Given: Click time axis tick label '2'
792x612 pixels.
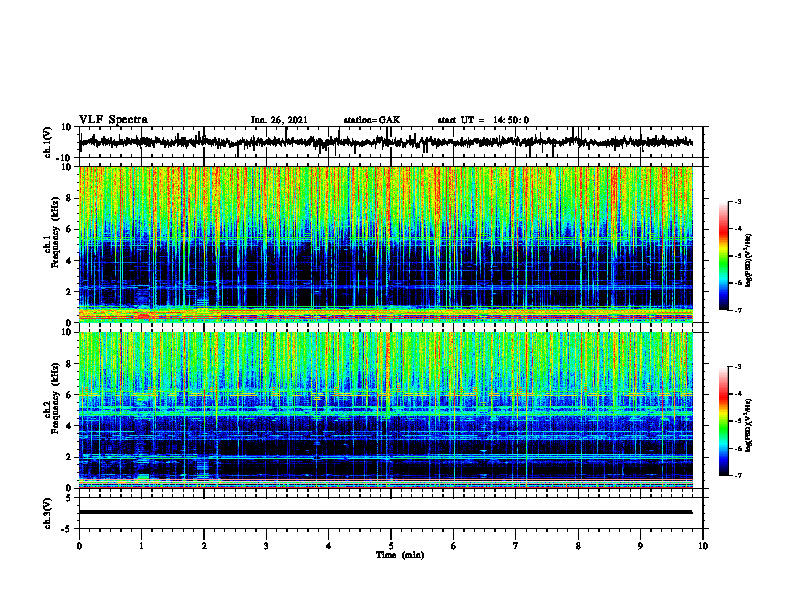Looking at the screenshot, I should [x=204, y=546].
